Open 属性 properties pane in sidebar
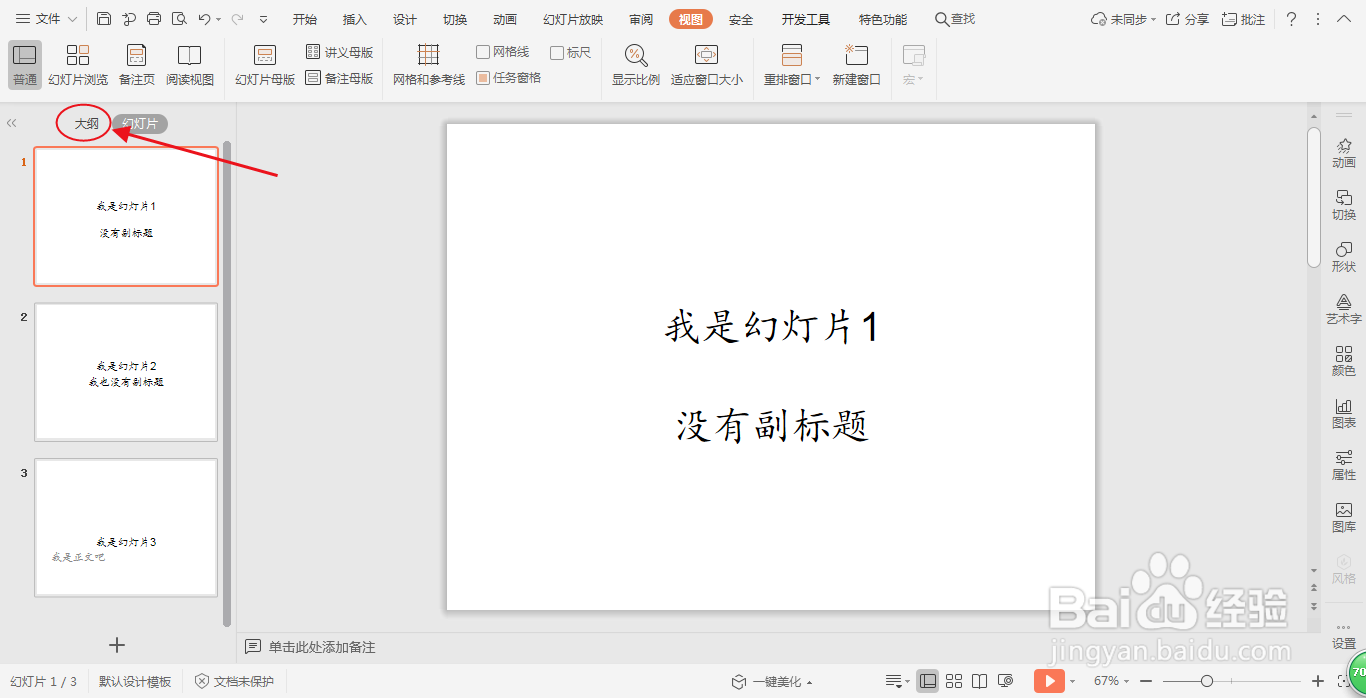 pyautogui.click(x=1344, y=465)
